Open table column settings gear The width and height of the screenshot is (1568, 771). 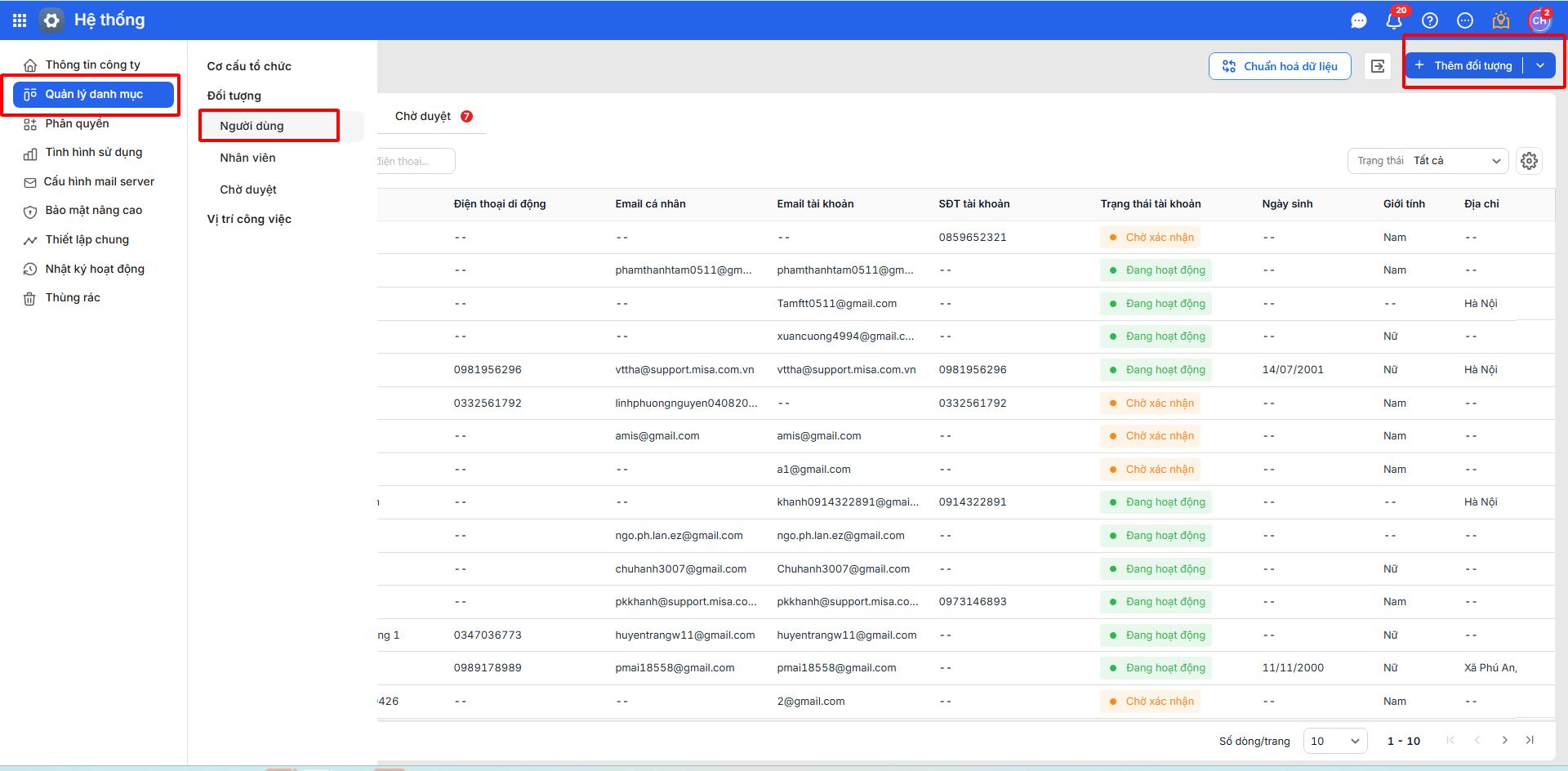tap(1530, 161)
